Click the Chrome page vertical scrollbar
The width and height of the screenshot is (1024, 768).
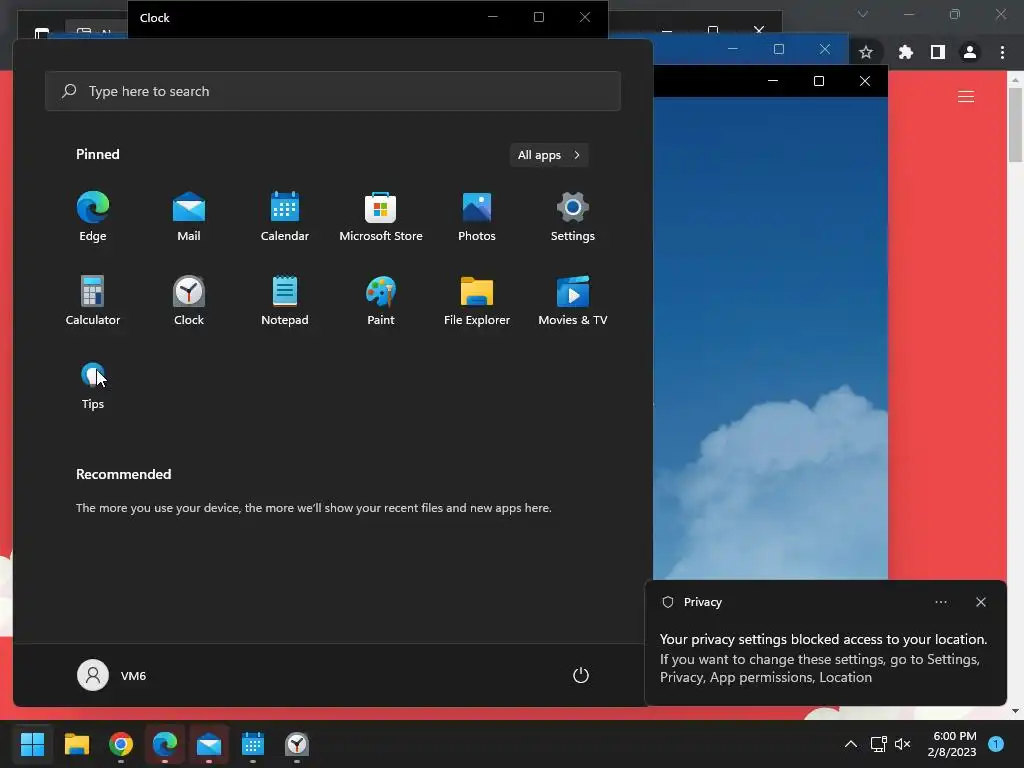coord(1015,124)
